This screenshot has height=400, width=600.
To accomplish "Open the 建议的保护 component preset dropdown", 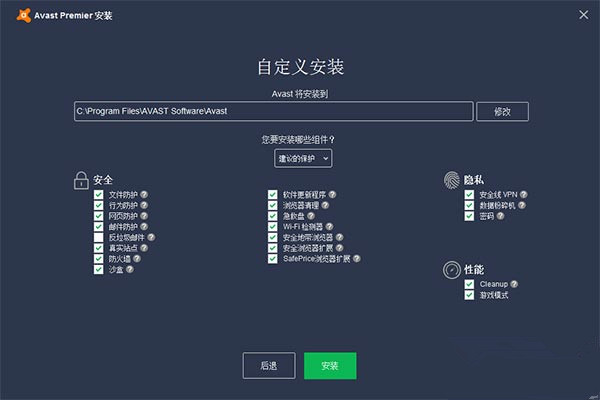I will pos(303,158).
